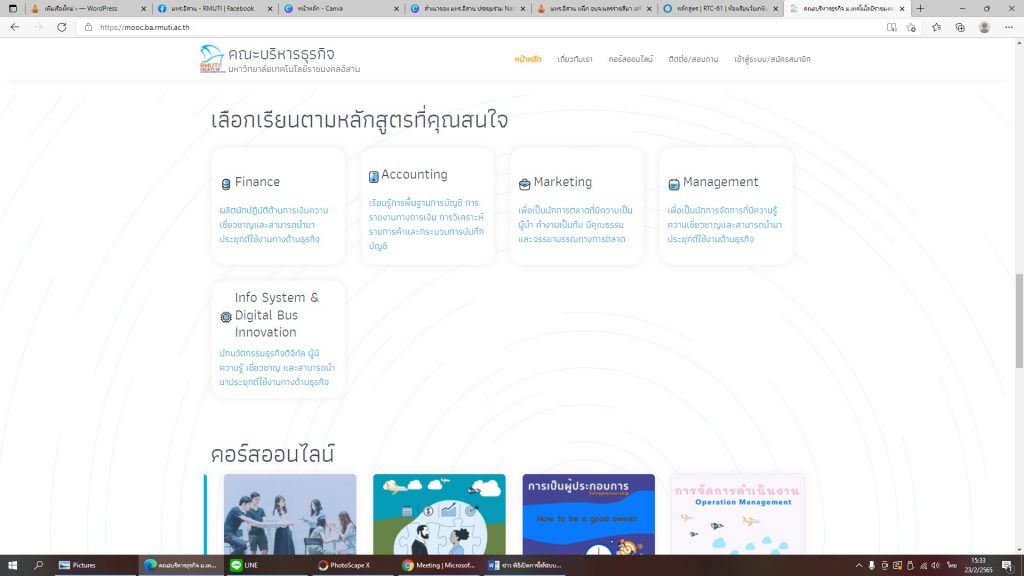1024x576 pixels.
Task: Click the browser profile avatar
Action: click(984, 27)
